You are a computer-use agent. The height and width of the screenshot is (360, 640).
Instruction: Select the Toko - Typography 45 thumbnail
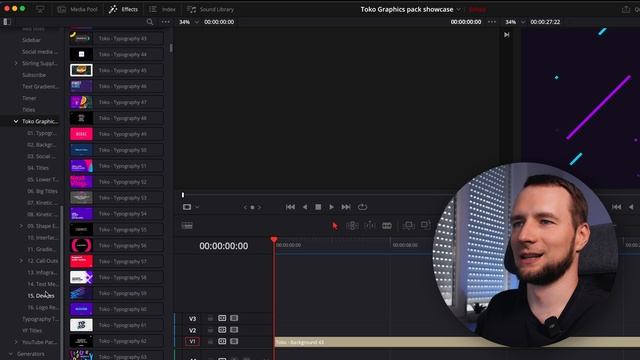pyautogui.click(x=81, y=70)
